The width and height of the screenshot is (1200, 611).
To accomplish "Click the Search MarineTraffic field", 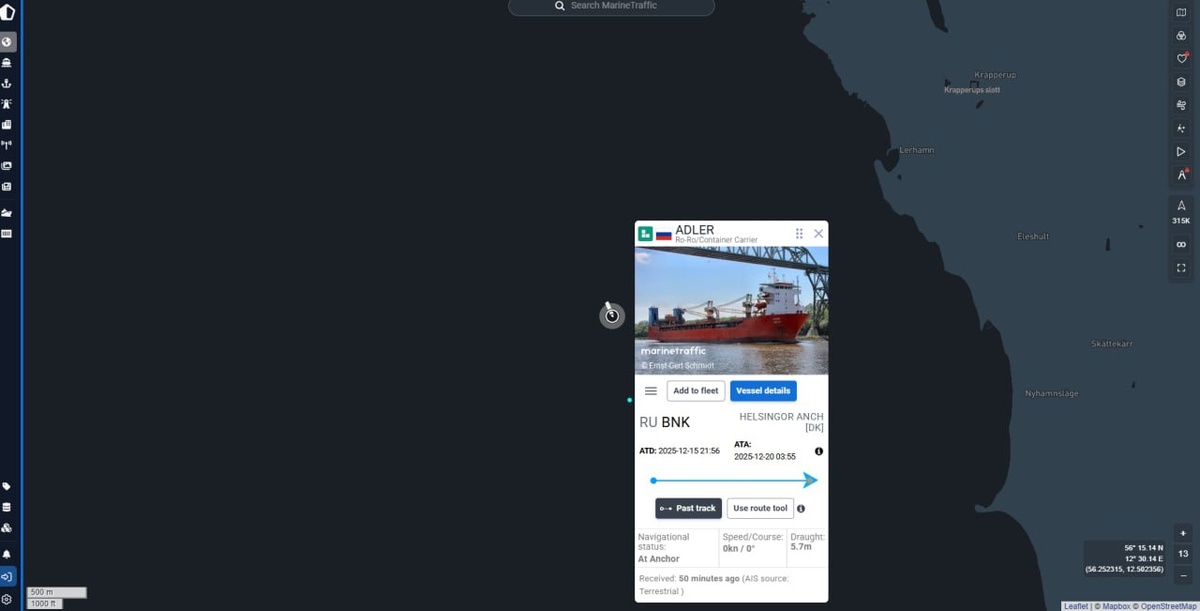I will tap(612, 6).
